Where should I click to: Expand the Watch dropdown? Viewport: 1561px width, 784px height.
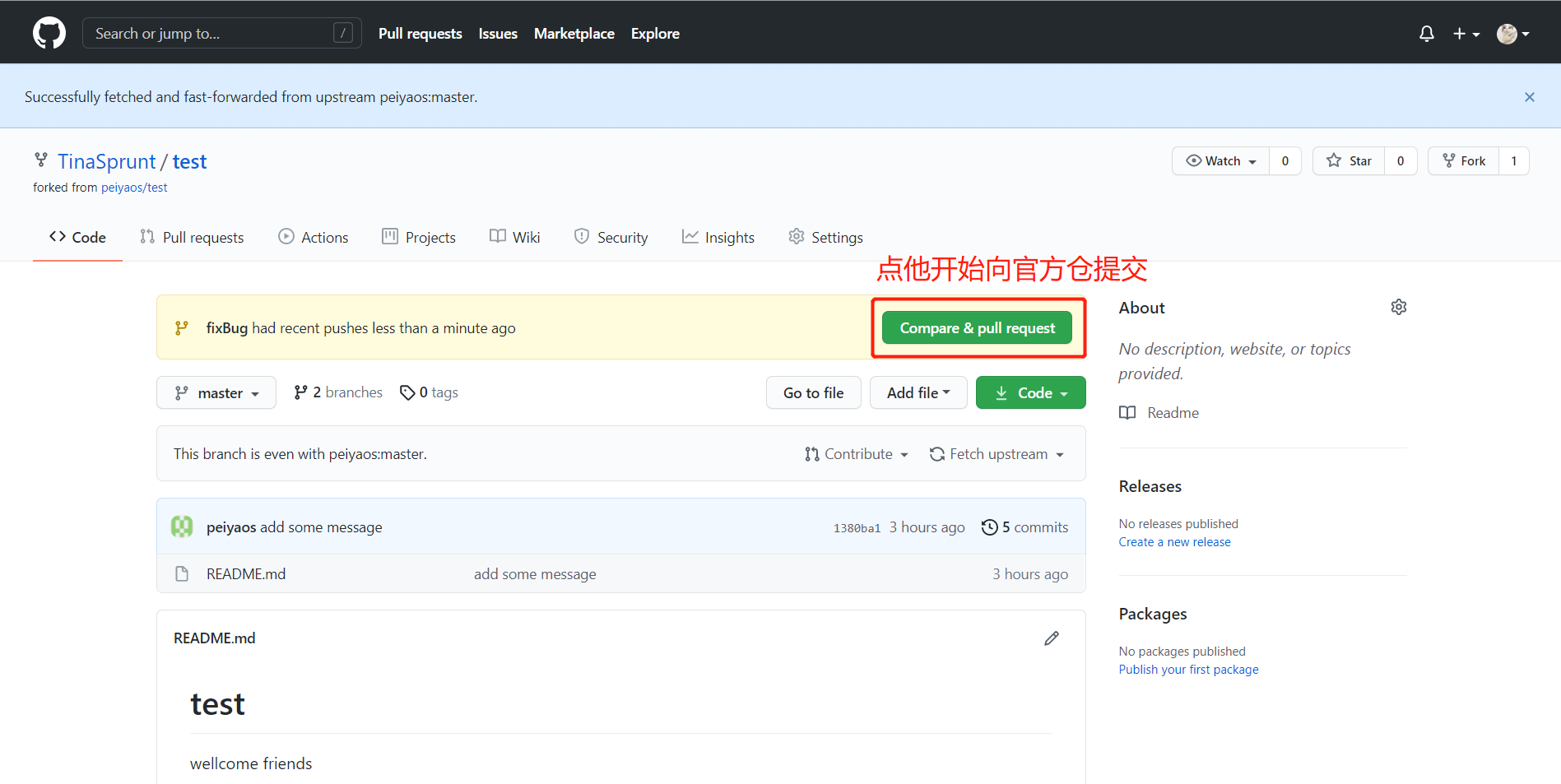(1221, 160)
